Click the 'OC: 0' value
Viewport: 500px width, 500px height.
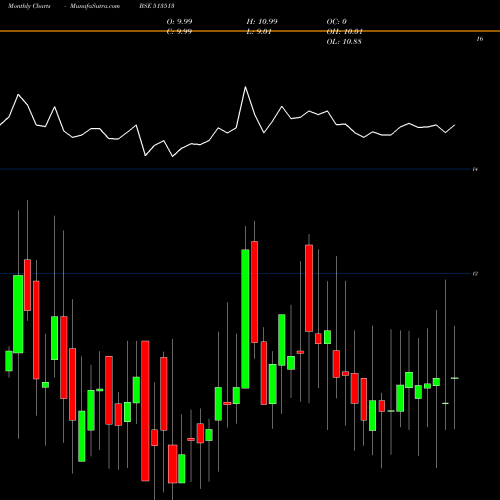click(x=337, y=22)
